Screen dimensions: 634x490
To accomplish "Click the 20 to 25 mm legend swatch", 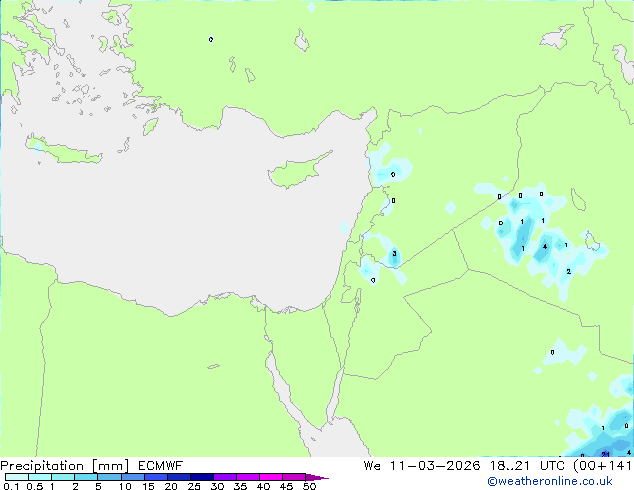I will (179, 477).
